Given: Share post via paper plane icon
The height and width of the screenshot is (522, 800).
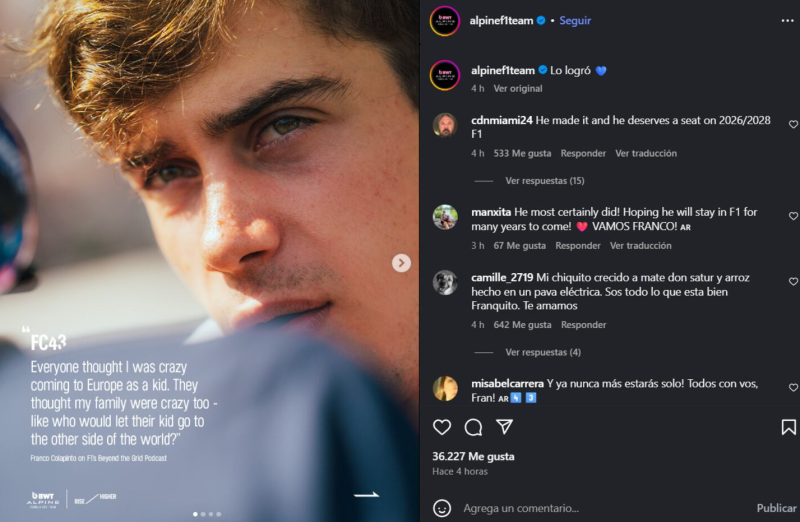Looking at the screenshot, I should [505, 427].
